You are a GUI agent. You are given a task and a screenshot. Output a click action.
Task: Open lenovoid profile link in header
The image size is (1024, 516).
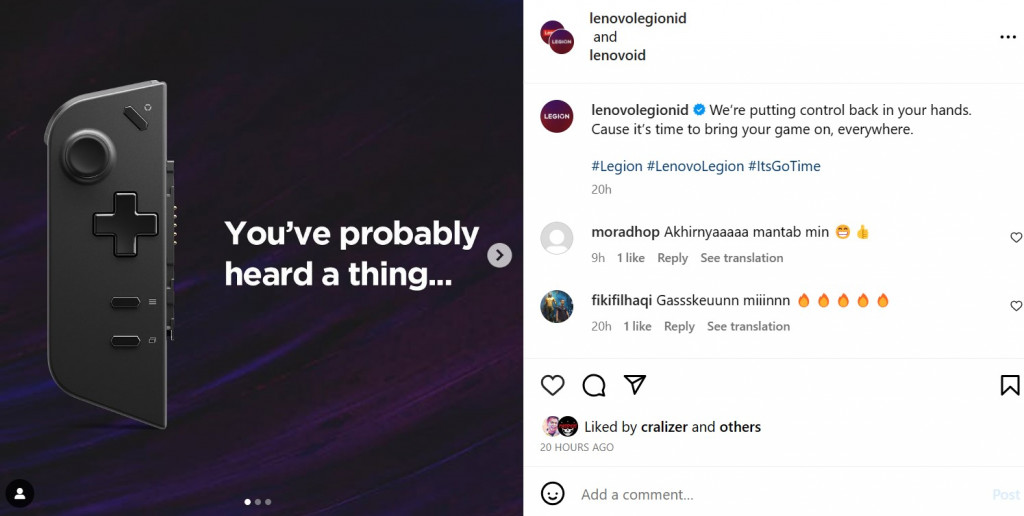(x=617, y=55)
